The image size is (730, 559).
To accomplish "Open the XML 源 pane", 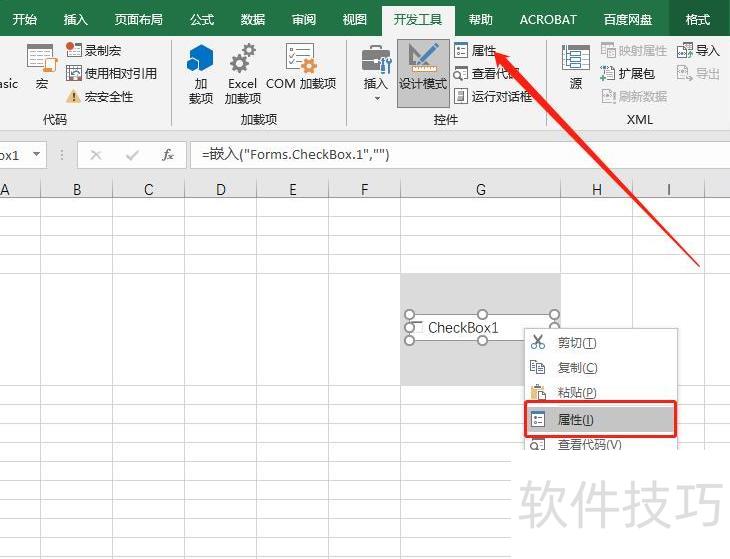I will click(576, 67).
